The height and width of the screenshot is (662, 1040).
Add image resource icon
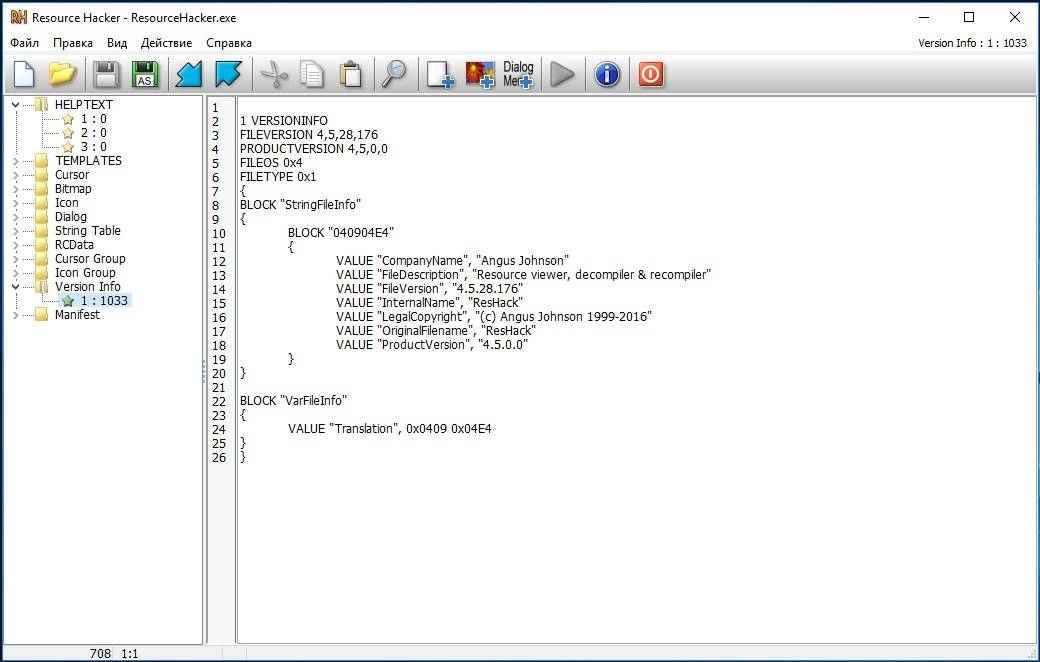point(480,74)
